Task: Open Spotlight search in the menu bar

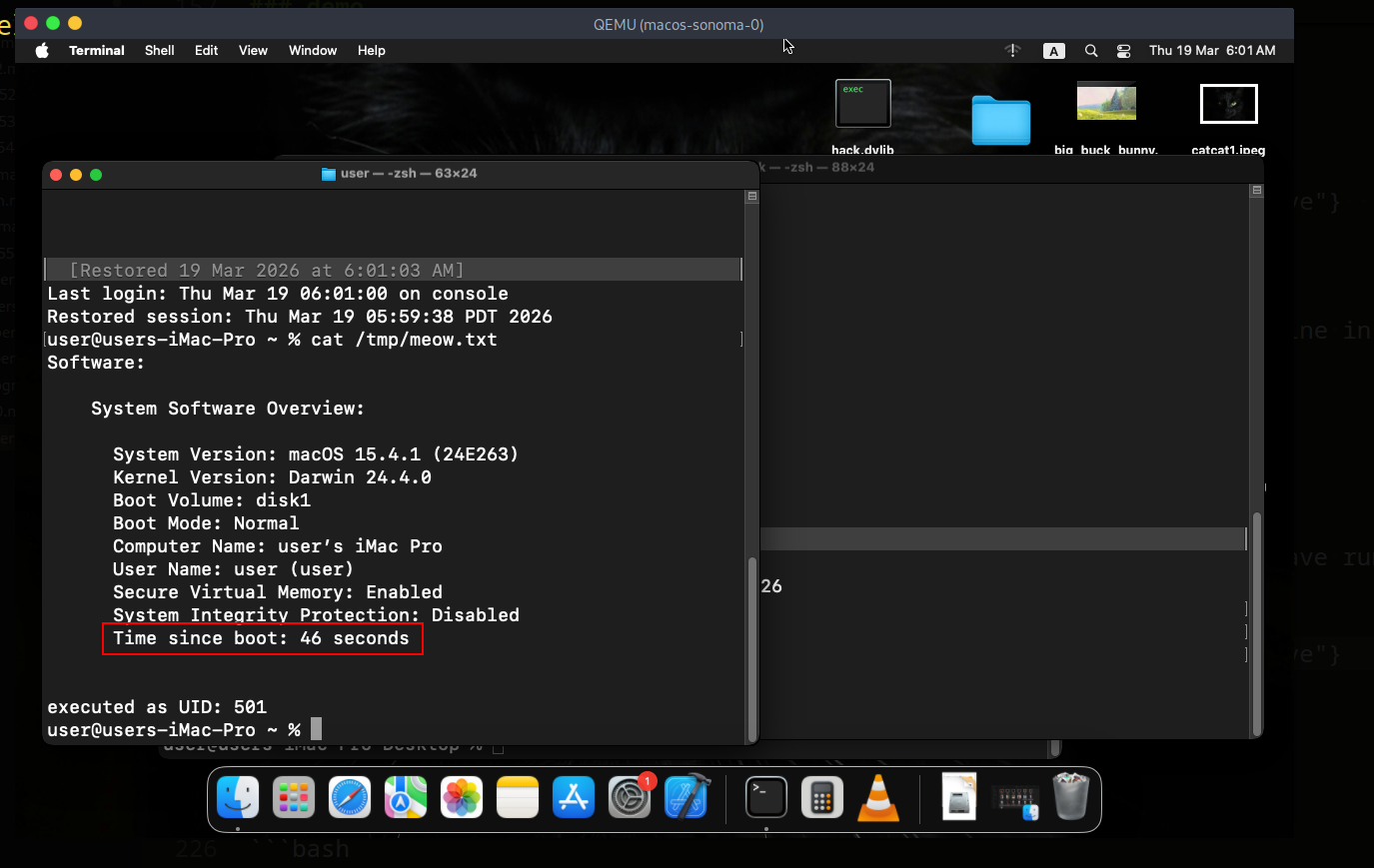Action: (1090, 50)
